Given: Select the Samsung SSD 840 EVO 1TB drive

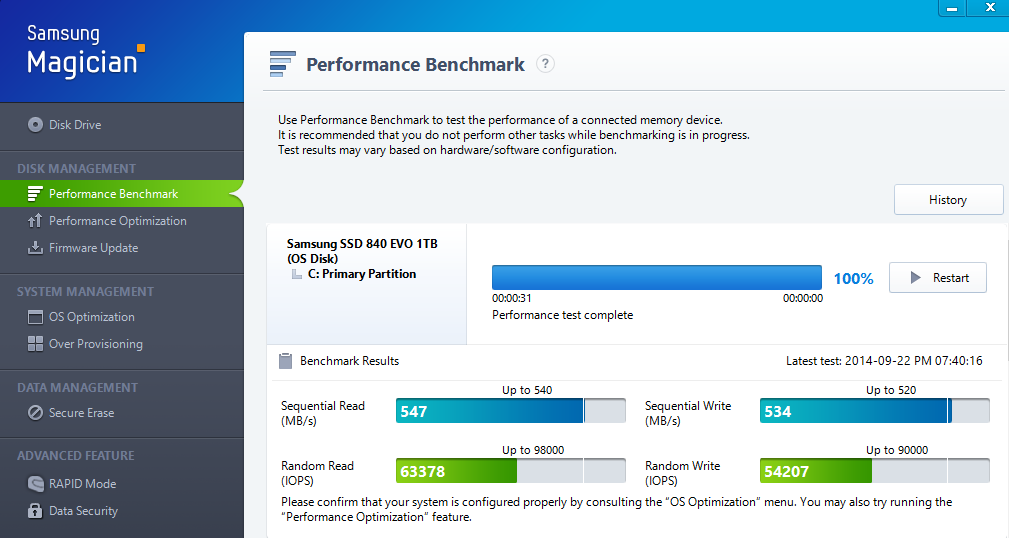Looking at the screenshot, I should pos(362,251).
